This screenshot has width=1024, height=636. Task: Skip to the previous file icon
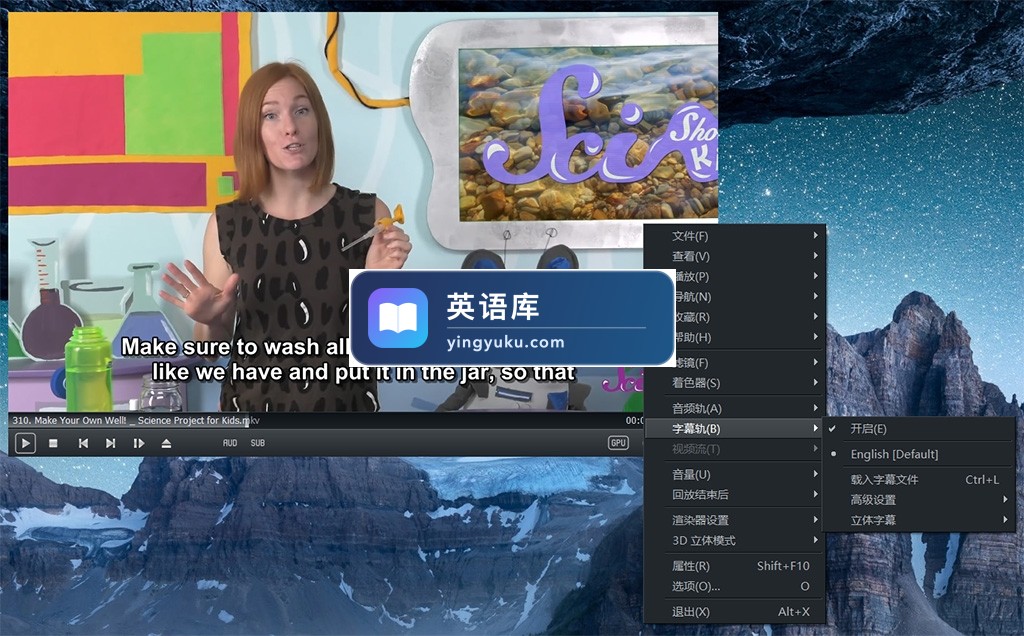click(83, 443)
